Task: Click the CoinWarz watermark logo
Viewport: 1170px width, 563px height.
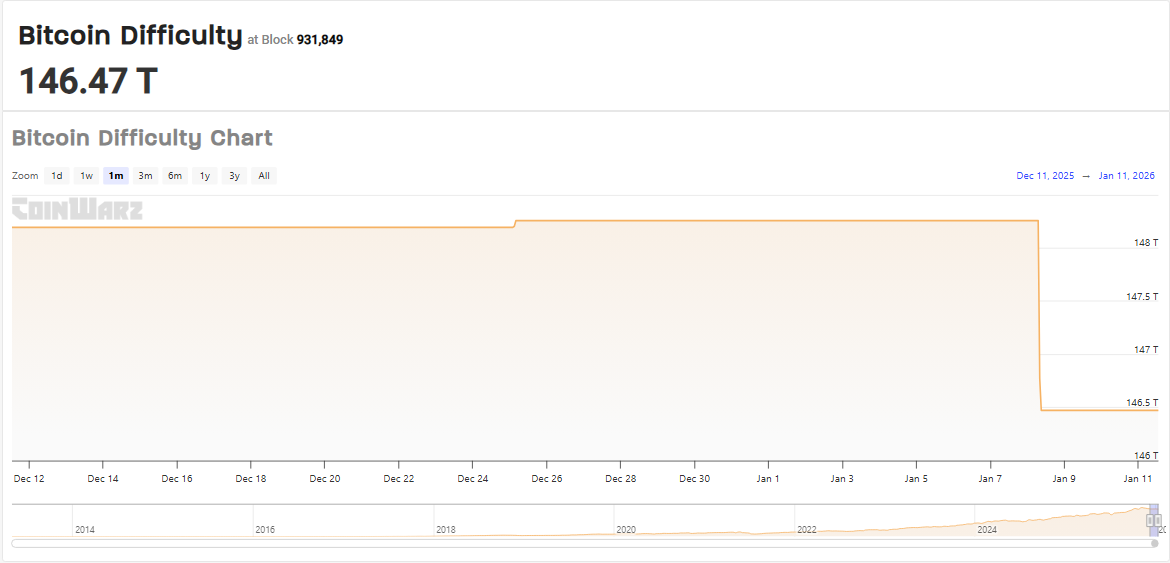Action: click(x=77, y=210)
